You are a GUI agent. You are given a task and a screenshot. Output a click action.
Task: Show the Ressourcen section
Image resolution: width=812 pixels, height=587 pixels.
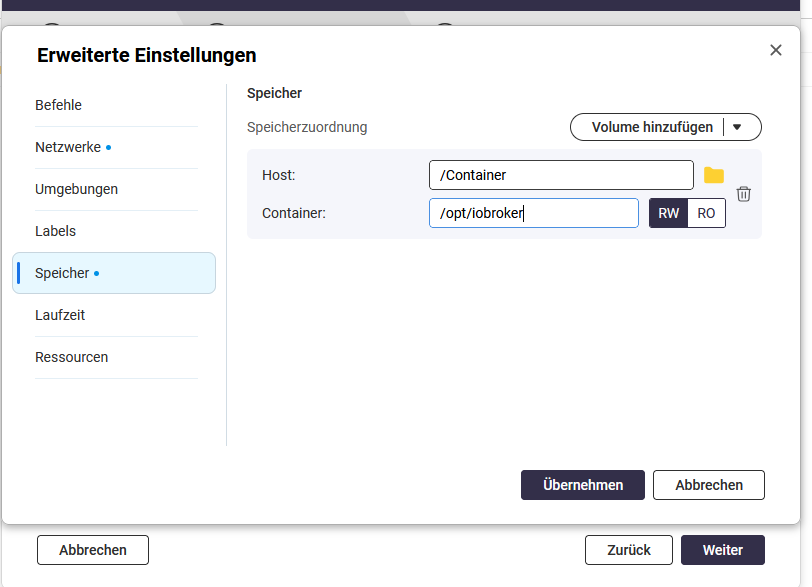coord(71,357)
